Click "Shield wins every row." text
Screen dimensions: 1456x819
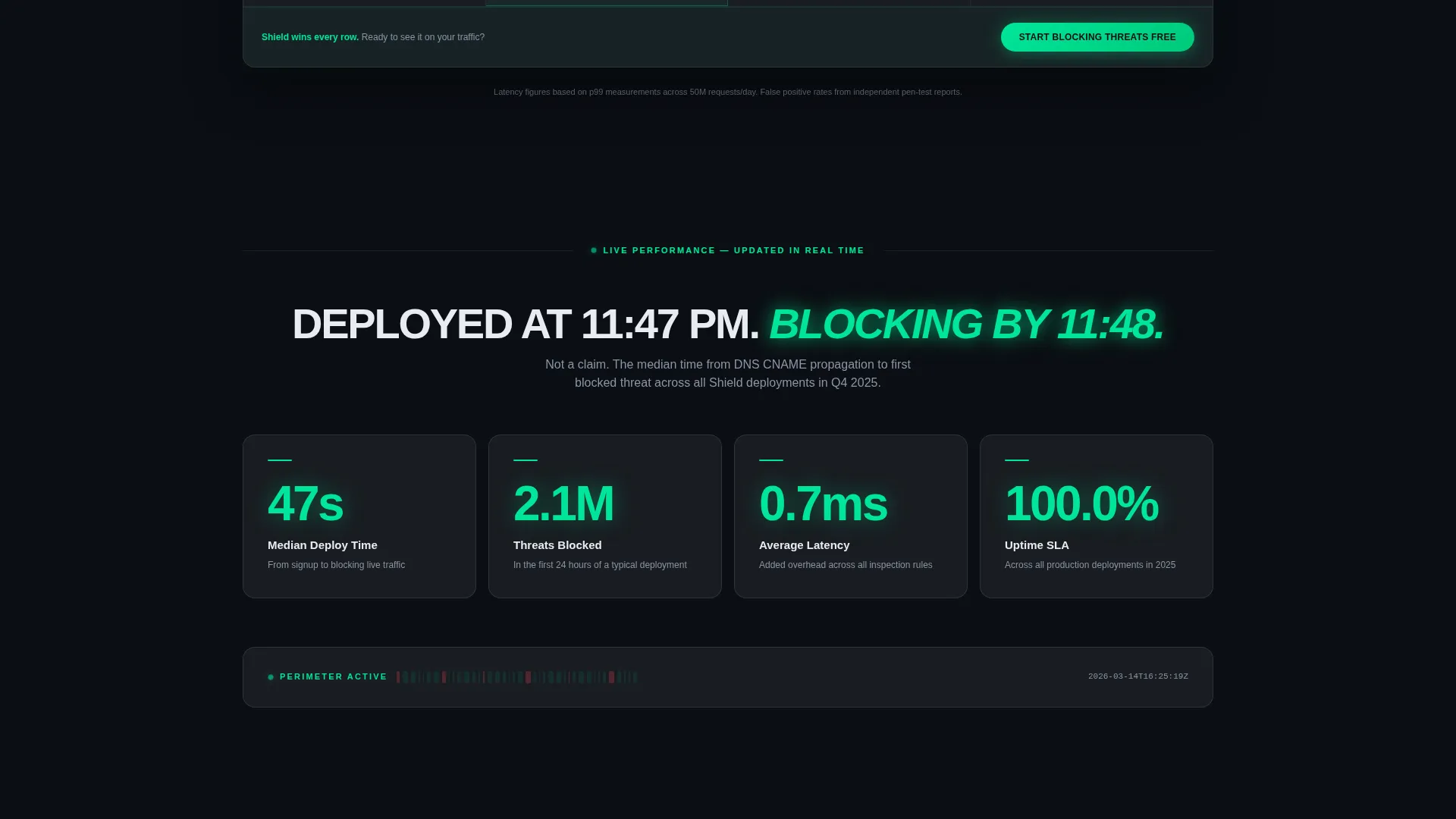tap(310, 37)
